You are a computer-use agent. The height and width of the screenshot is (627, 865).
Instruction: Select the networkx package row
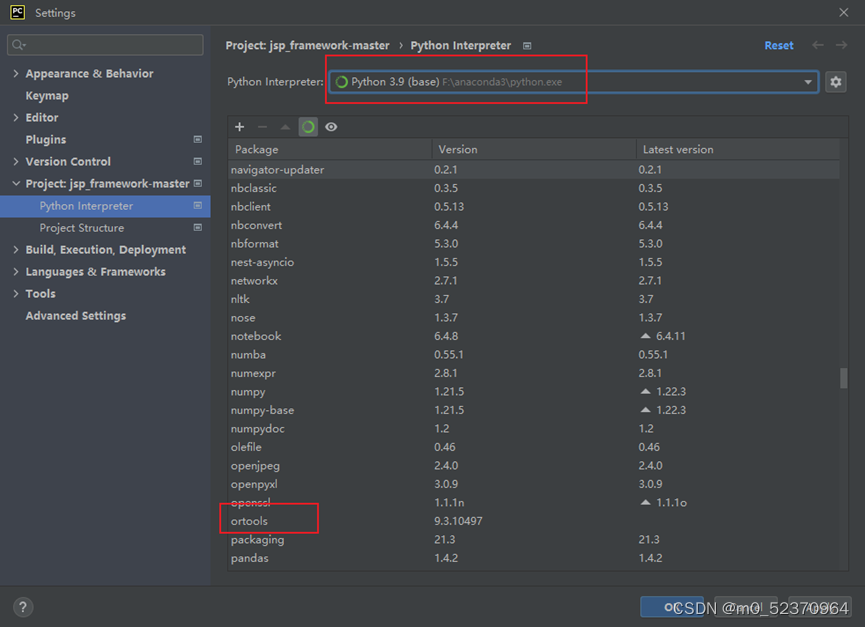tap(534, 281)
